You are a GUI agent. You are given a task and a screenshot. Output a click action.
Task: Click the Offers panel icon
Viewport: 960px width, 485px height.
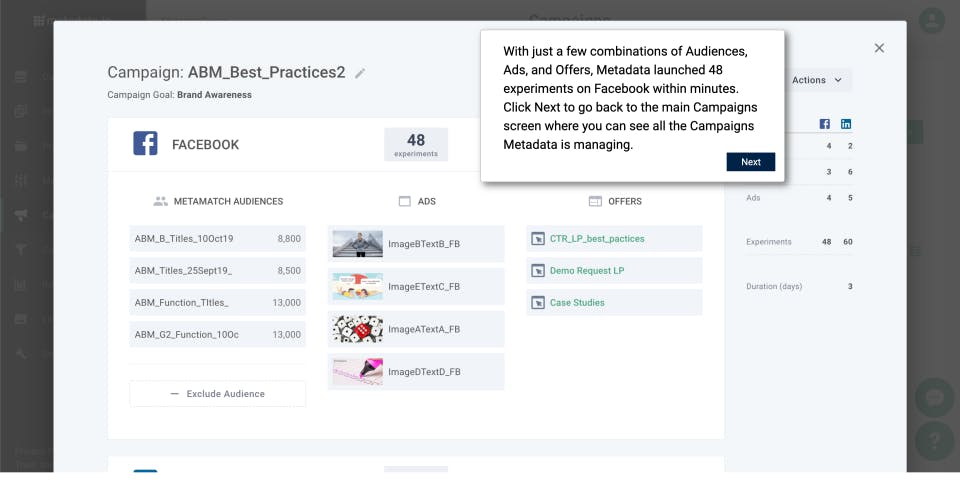click(595, 201)
